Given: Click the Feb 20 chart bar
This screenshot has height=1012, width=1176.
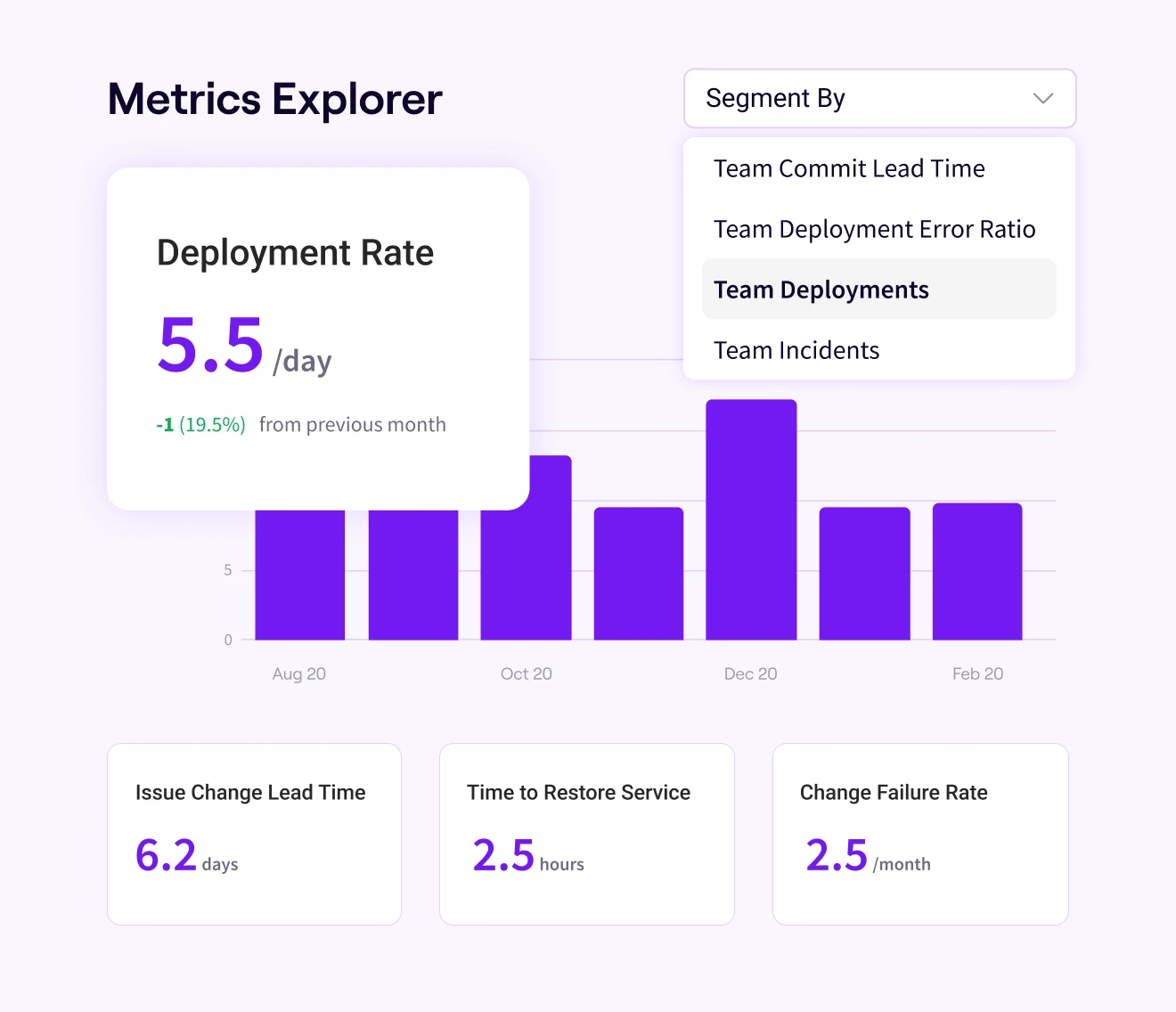Looking at the screenshot, I should tap(976, 571).
